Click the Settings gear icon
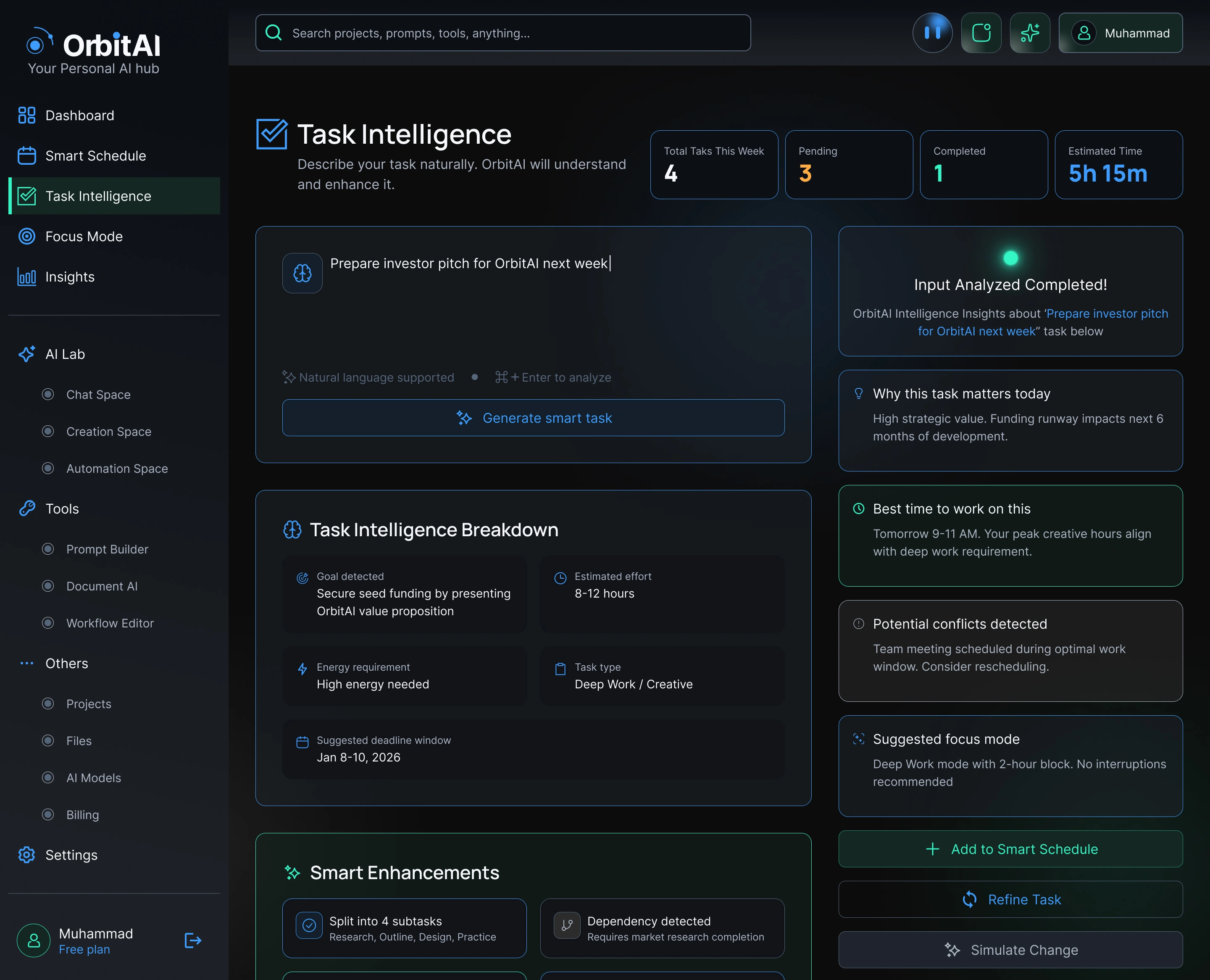Viewport: 1210px width, 980px height. 26,855
